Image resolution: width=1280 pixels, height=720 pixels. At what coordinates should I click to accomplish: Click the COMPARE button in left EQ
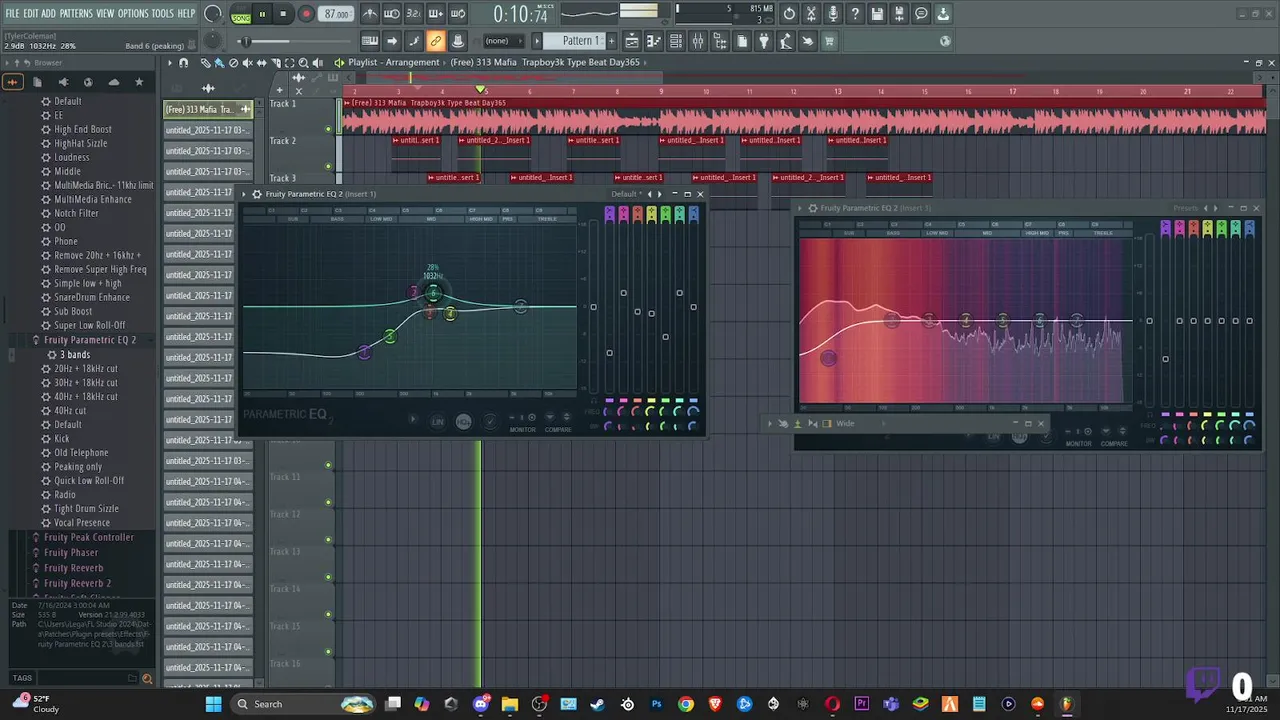point(558,430)
